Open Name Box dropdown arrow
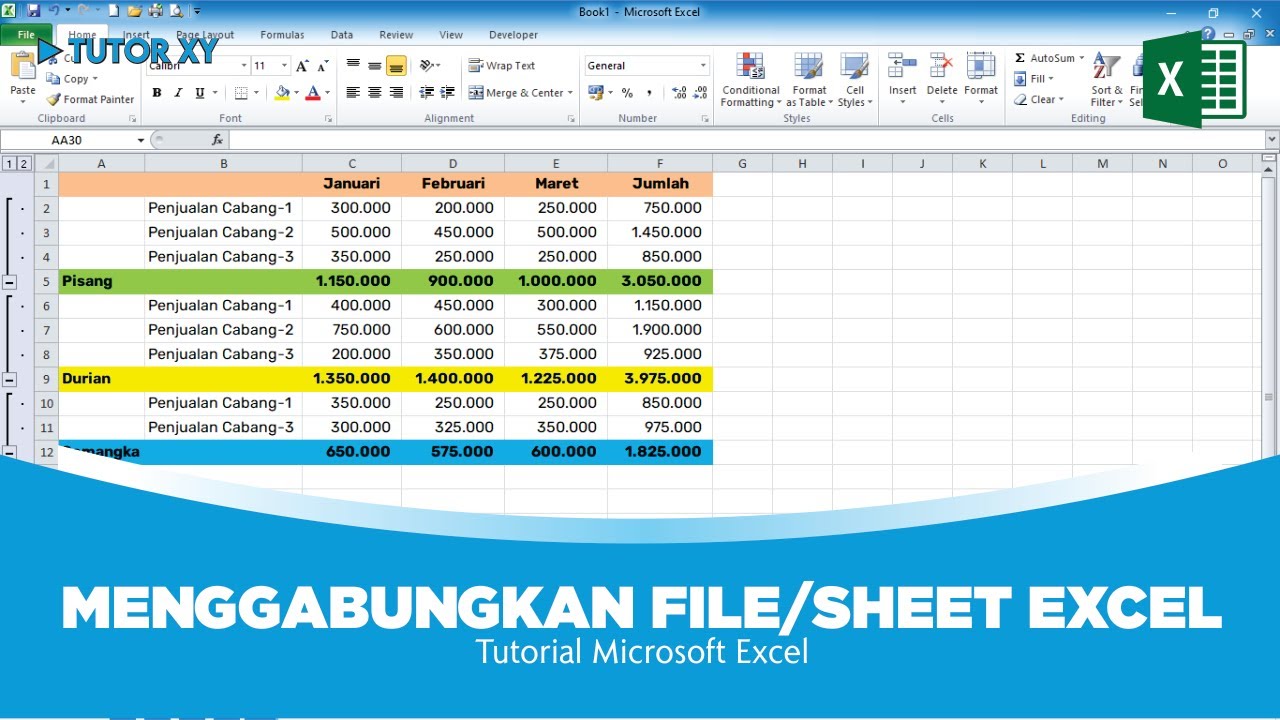 pos(141,140)
